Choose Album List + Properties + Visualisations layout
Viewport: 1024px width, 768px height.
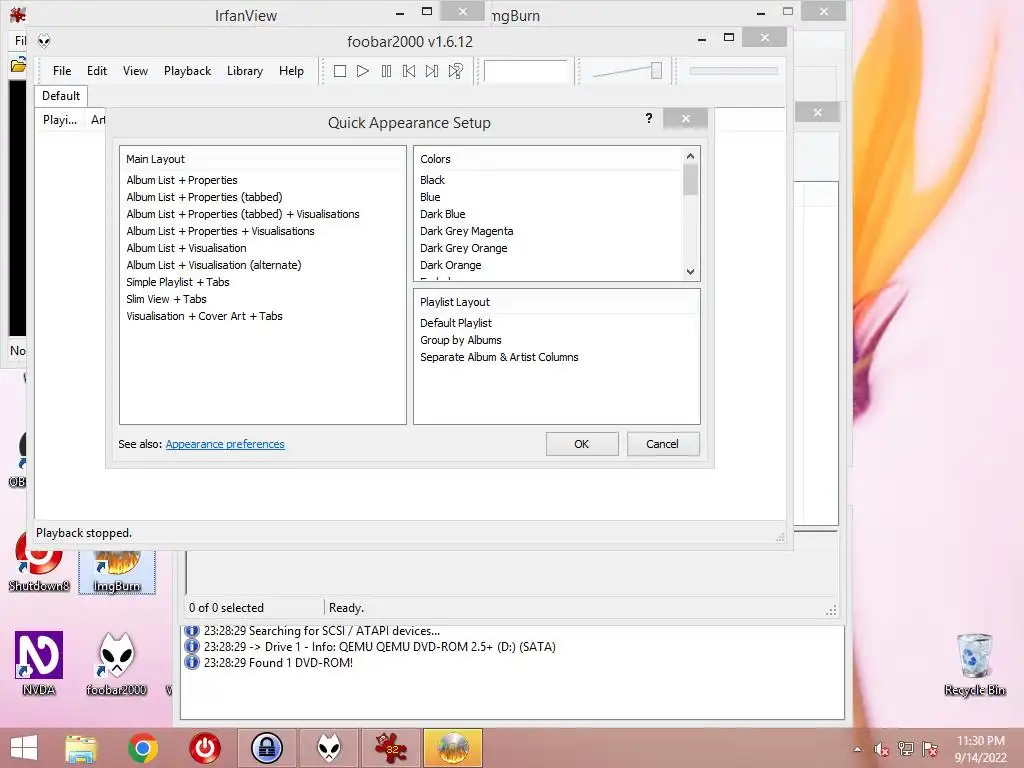[220, 231]
